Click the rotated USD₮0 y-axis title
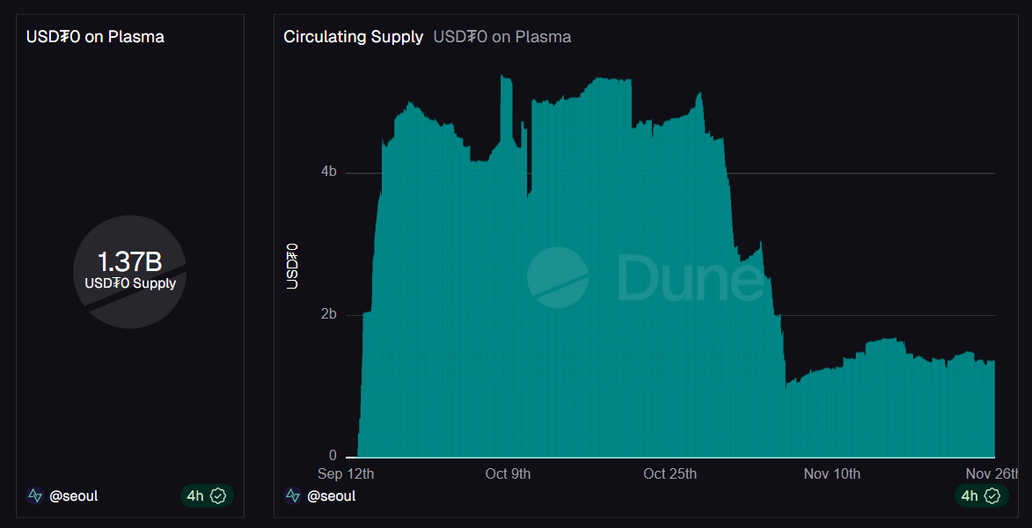Viewport: 1032px width, 528px height. click(x=293, y=266)
